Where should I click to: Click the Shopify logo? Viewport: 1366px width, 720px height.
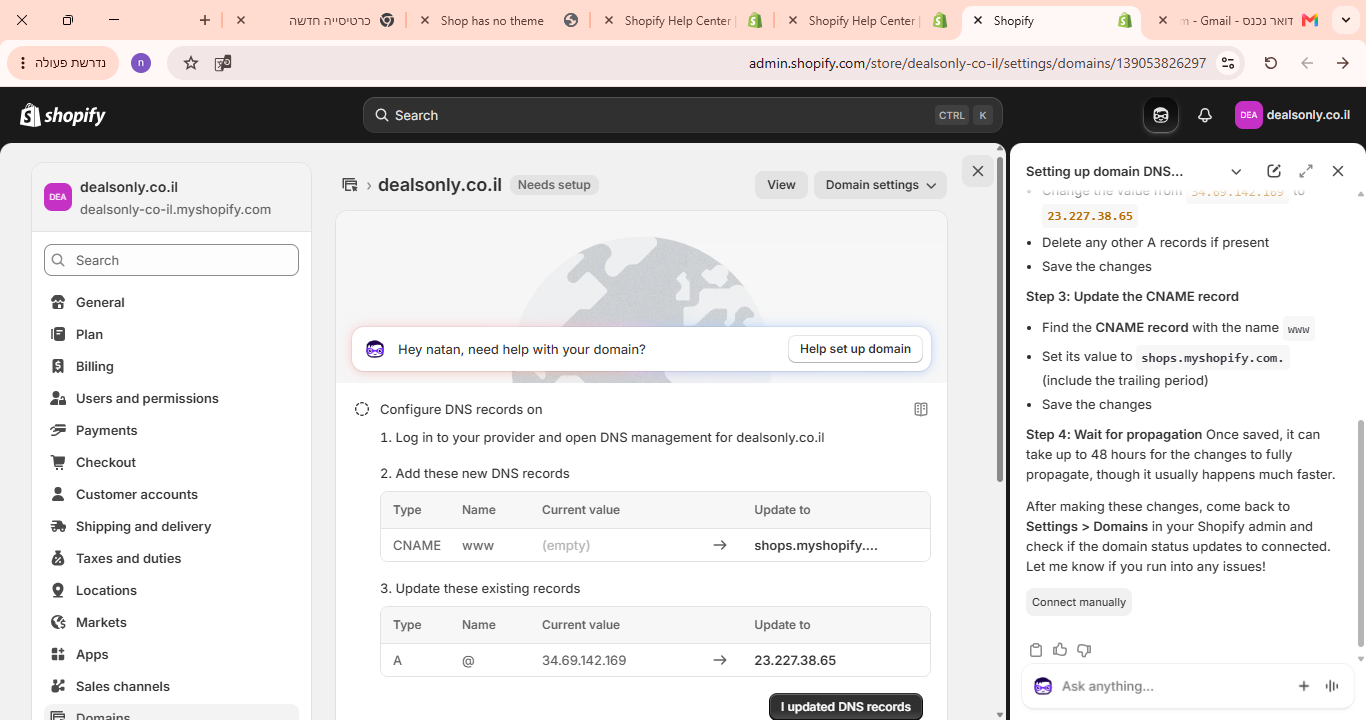(63, 115)
